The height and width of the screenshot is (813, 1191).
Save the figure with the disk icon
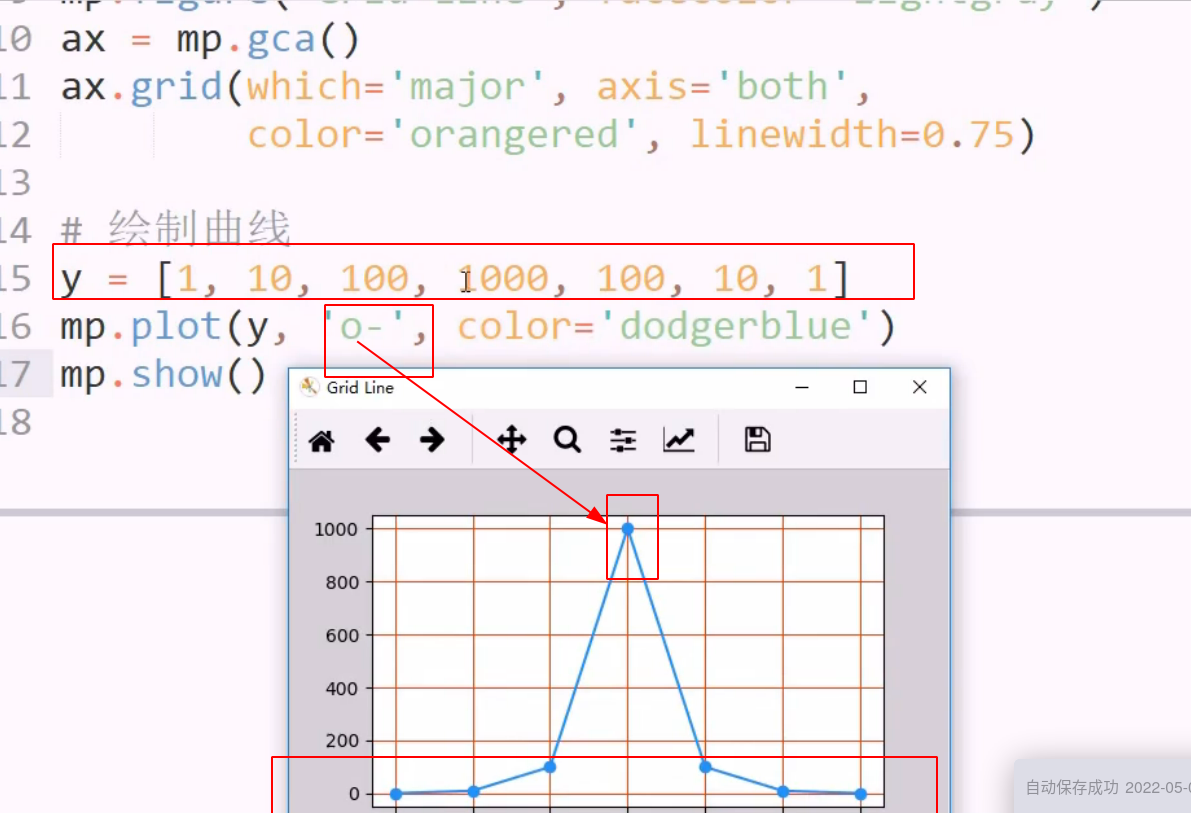tap(757, 440)
